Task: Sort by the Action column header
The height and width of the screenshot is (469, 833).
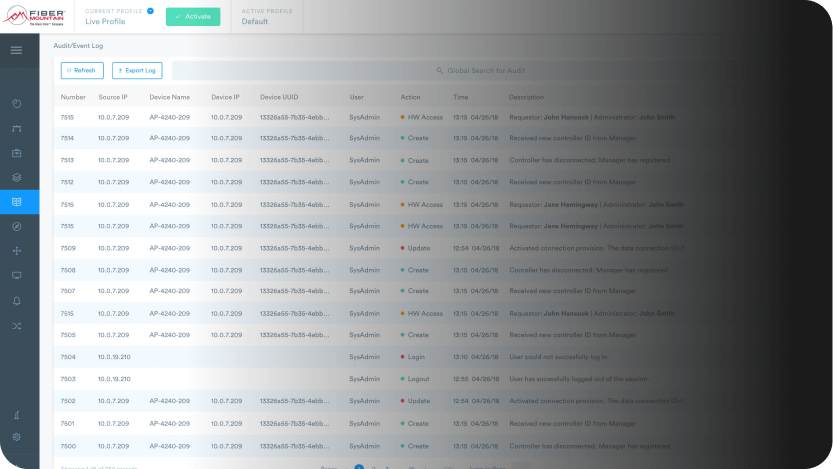Action: (410, 97)
